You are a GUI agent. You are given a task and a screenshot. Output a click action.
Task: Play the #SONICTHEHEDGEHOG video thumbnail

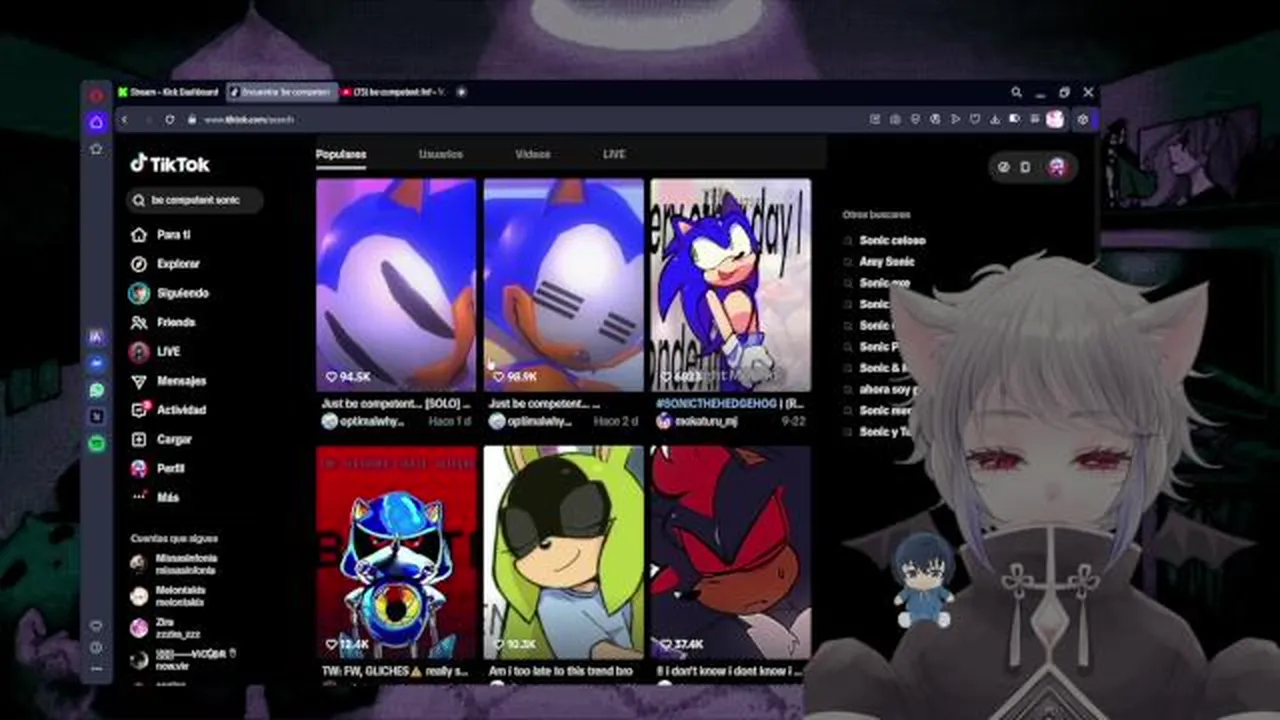point(731,285)
